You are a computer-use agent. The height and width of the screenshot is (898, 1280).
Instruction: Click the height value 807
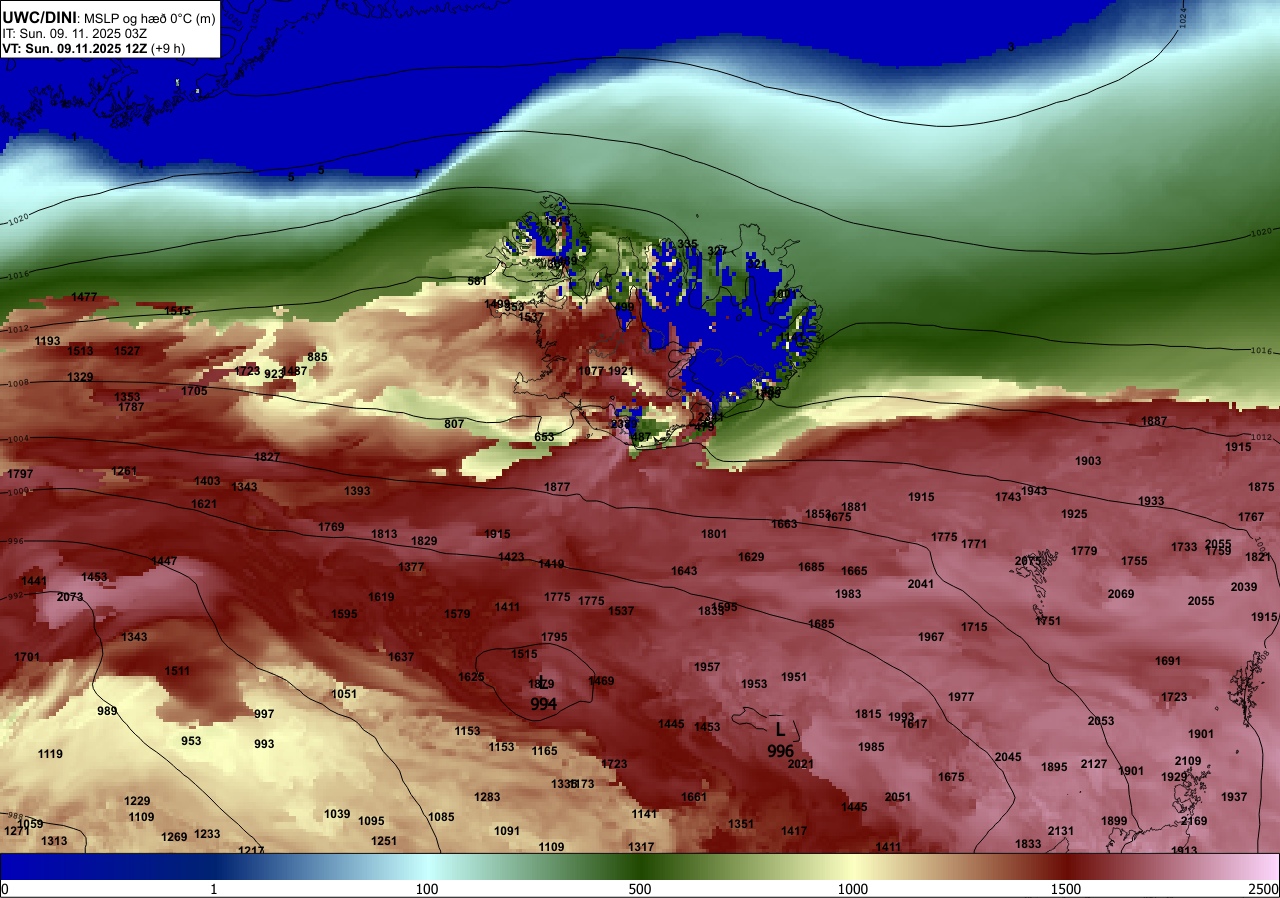click(x=454, y=424)
